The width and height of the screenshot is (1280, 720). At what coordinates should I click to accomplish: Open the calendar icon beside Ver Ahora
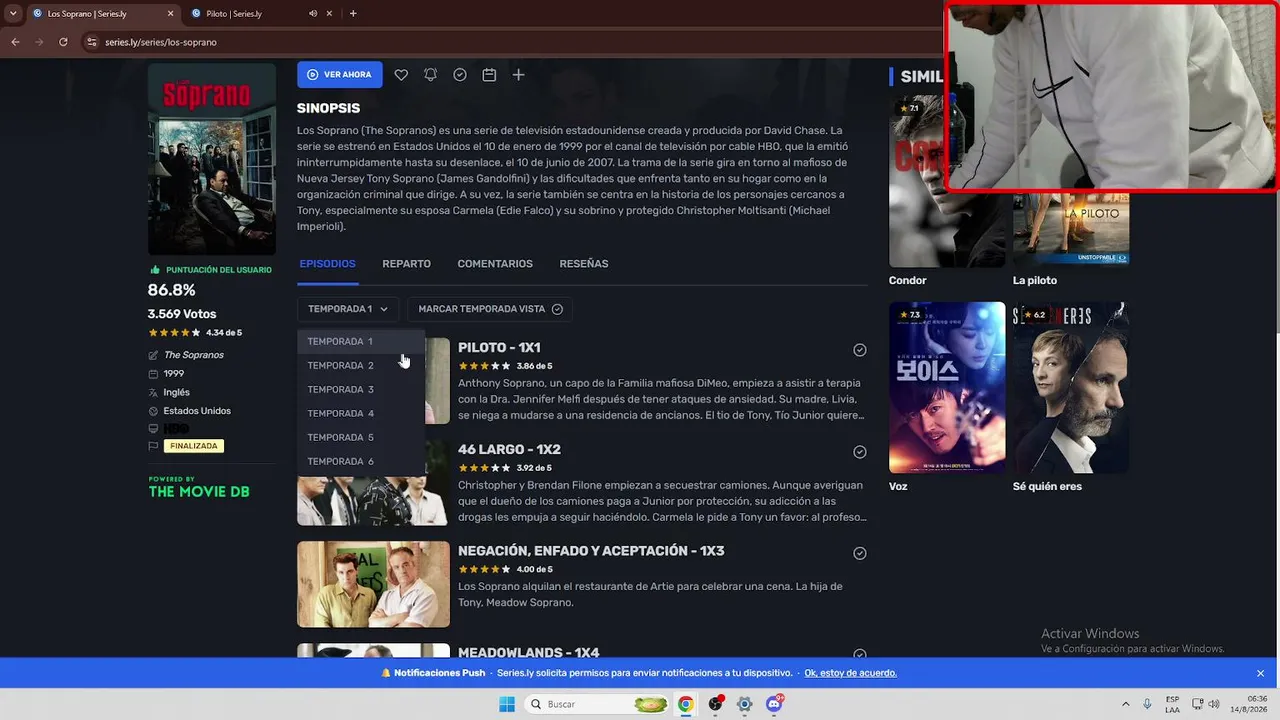click(x=489, y=75)
